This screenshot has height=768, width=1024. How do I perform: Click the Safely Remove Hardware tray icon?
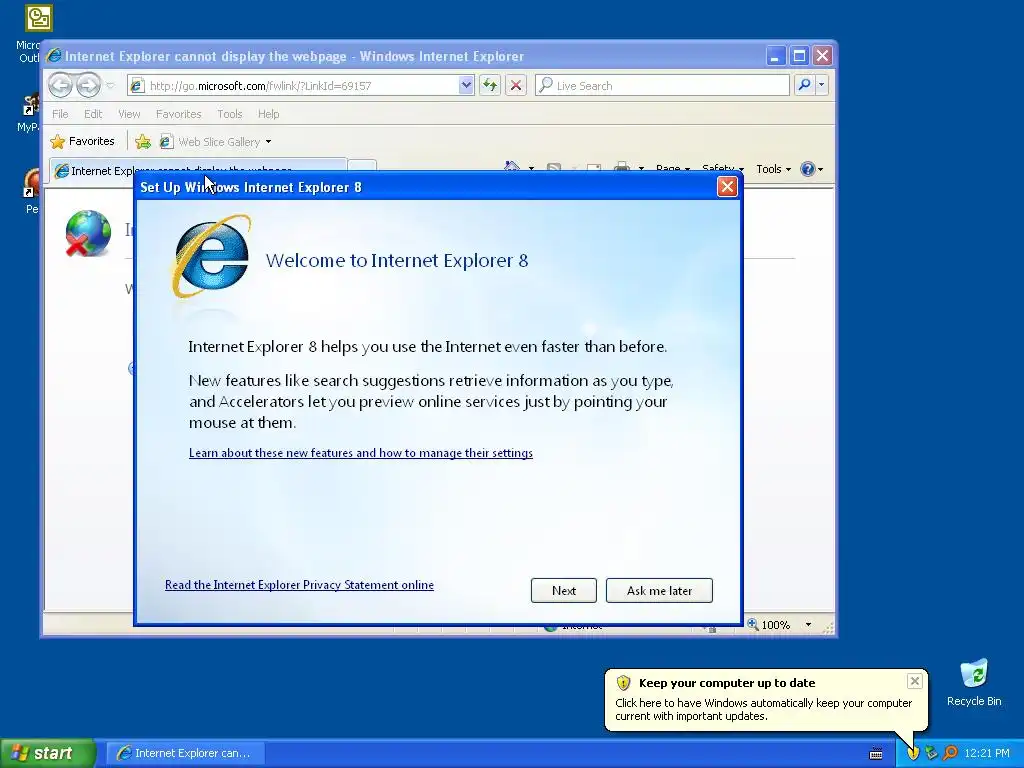click(931, 753)
